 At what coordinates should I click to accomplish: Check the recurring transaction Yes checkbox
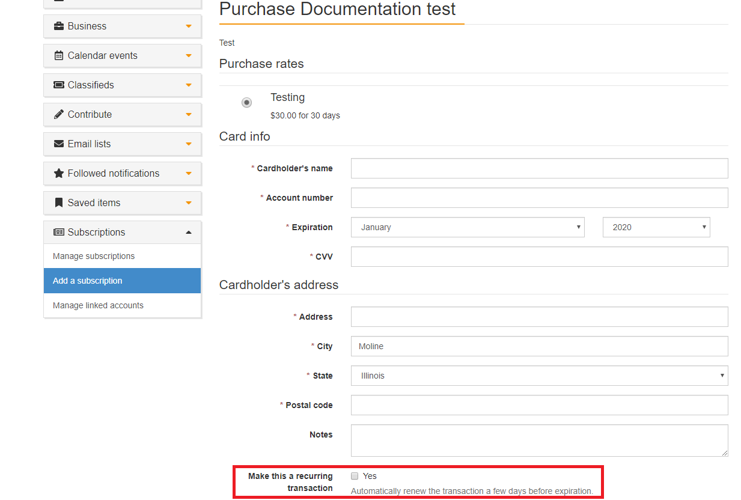tap(354, 476)
